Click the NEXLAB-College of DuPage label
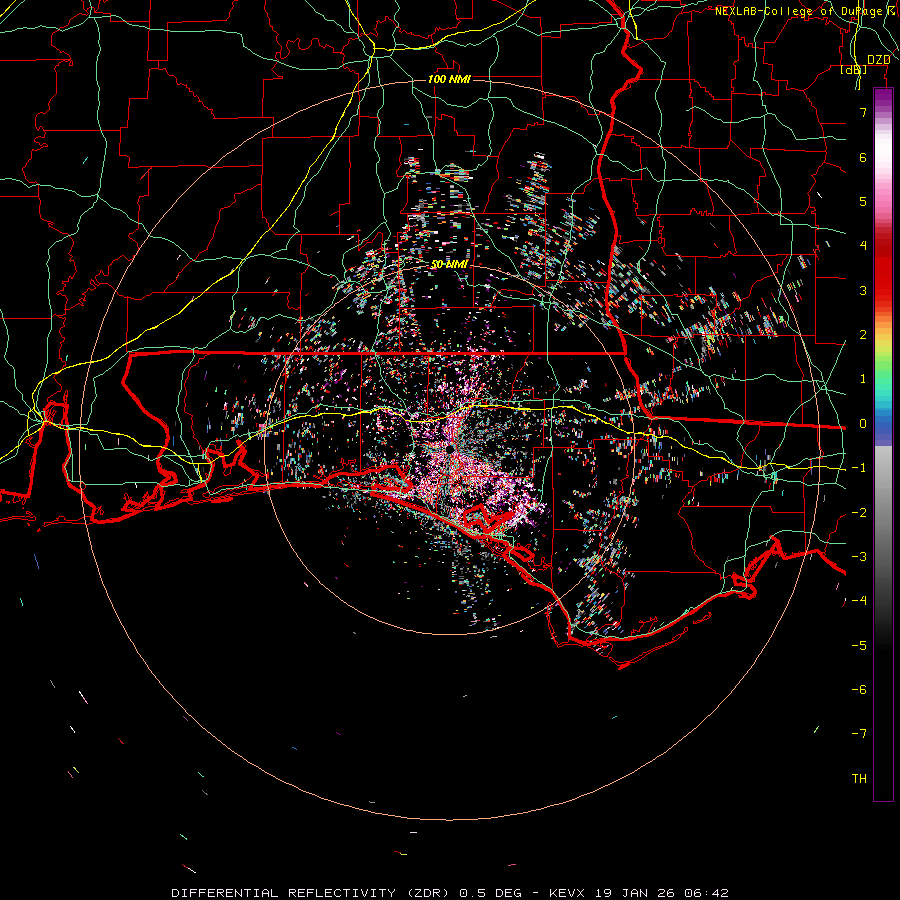The width and height of the screenshot is (900, 900). [x=799, y=11]
